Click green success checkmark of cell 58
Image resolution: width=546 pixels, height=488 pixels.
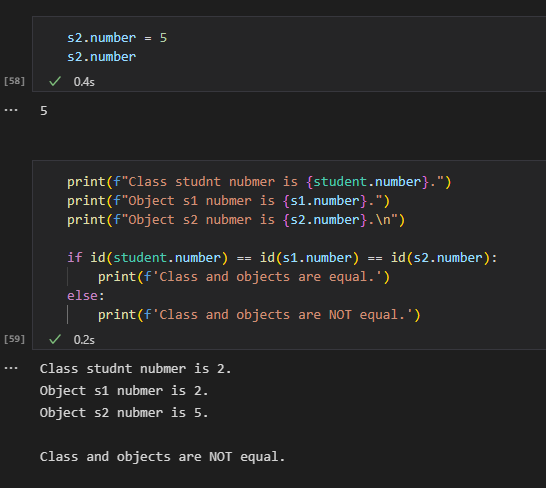(x=55, y=82)
